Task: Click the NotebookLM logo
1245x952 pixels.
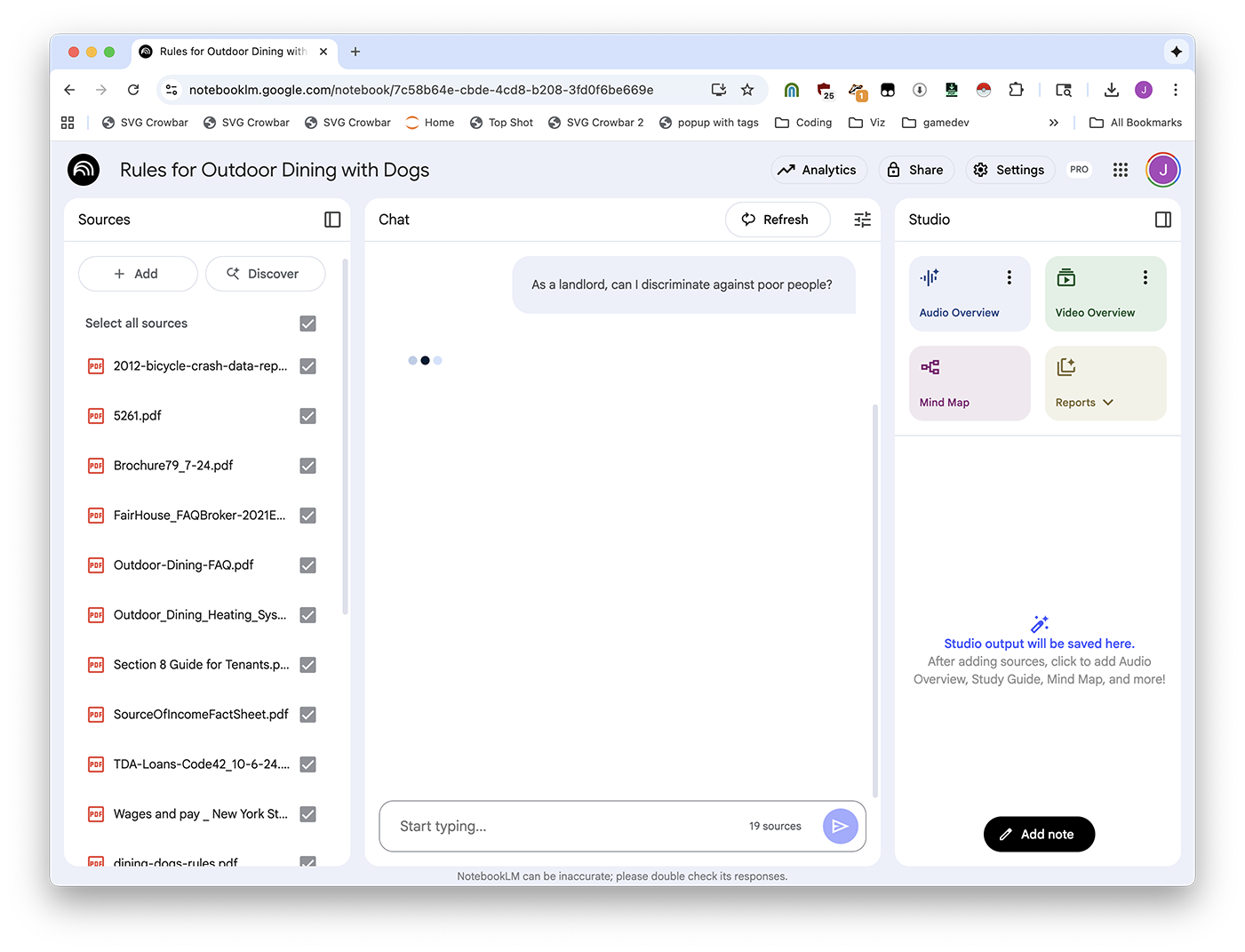Action: pos(84,170)
